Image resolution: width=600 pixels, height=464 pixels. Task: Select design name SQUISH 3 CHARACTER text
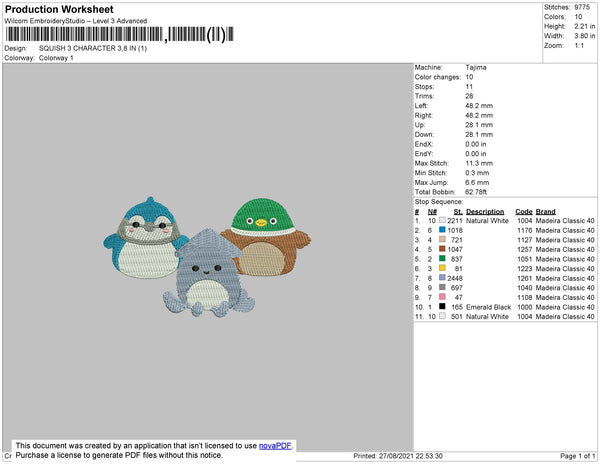pos(93,48)
